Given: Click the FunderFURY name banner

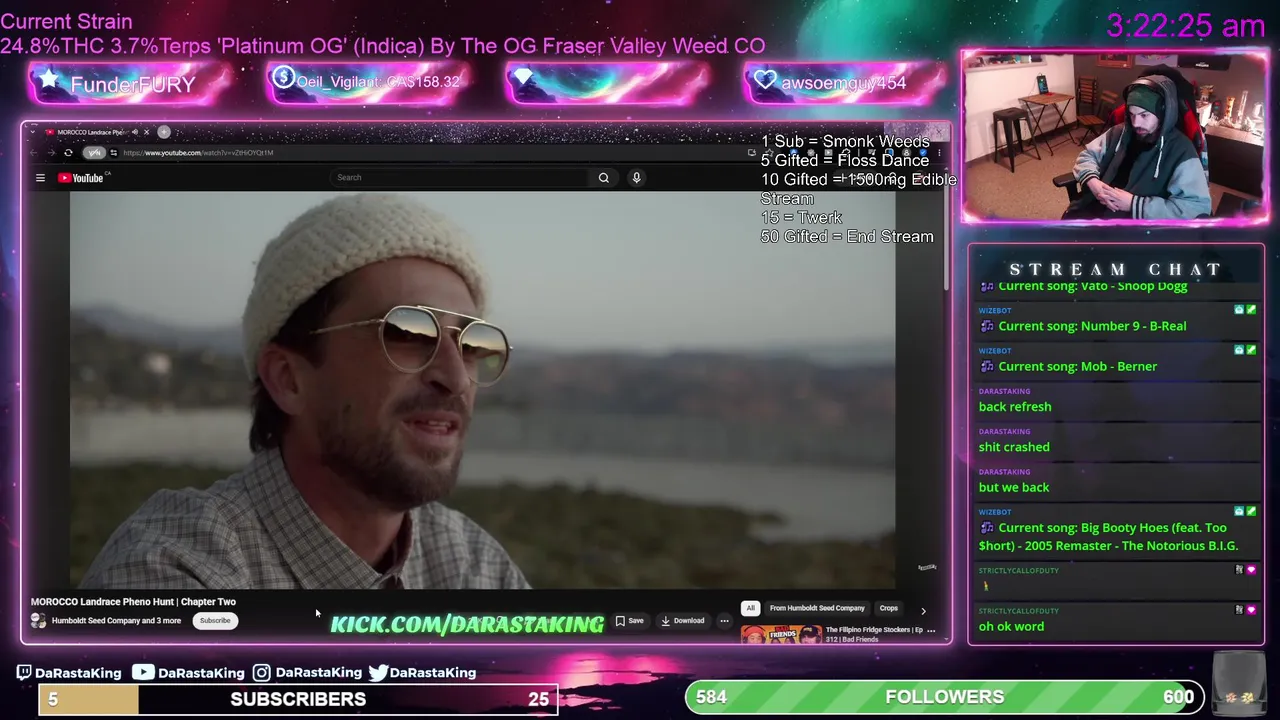Looking at the screenshot, I should [x=131, y=83].
